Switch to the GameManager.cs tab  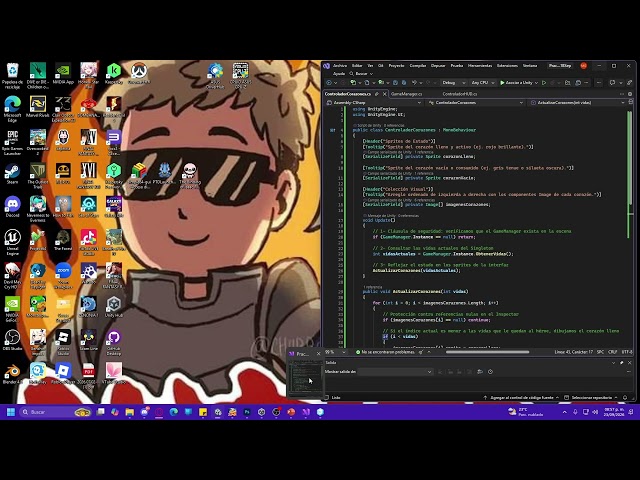[406, 94]
